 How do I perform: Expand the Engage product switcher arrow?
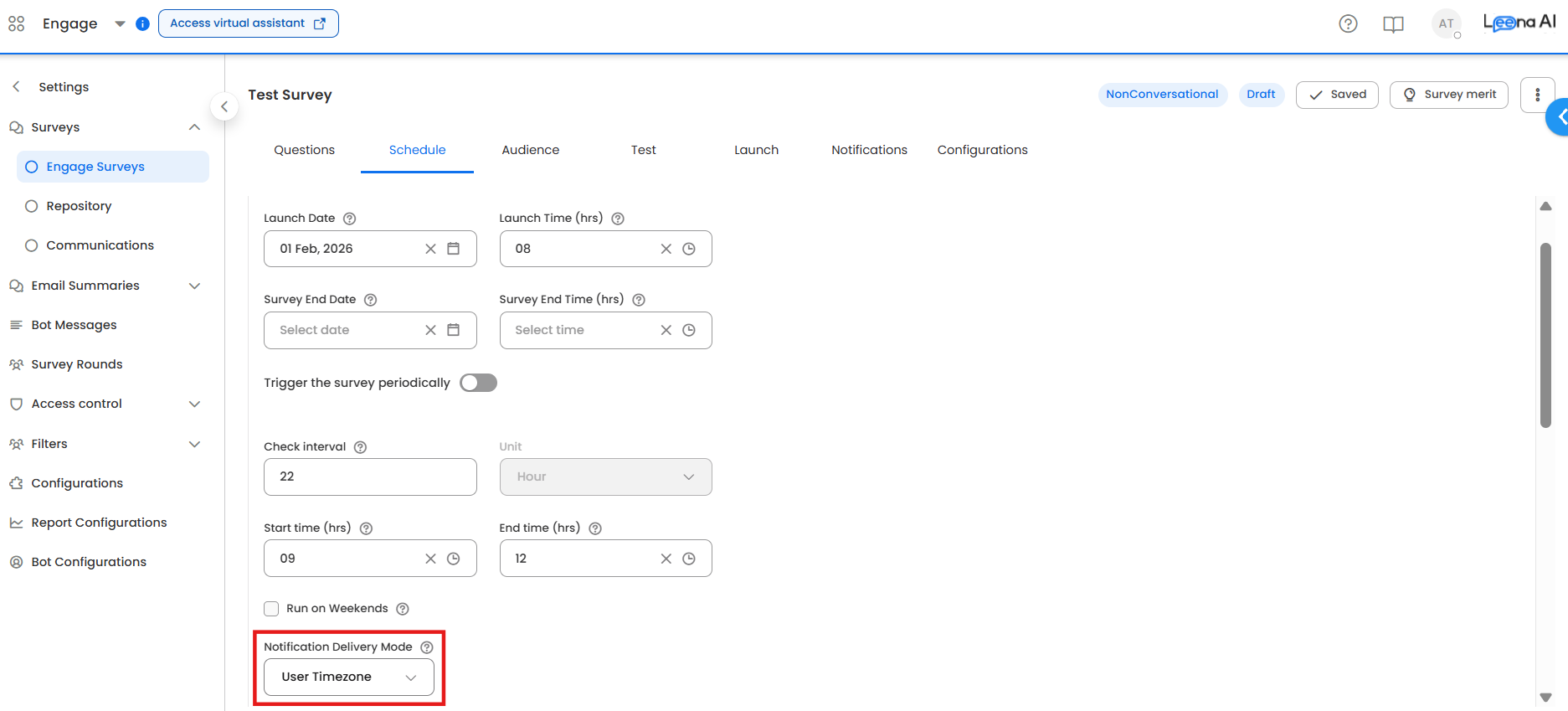(x=120, y=23)
